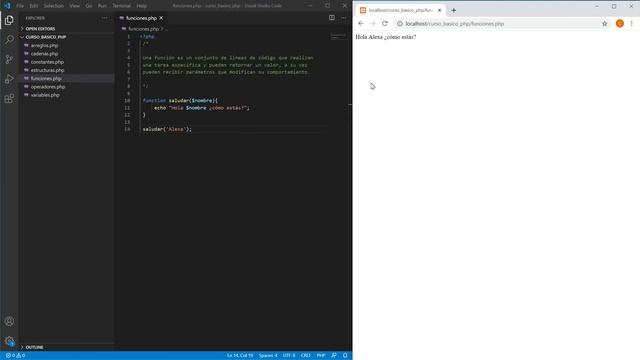
Task: Open the Terminal menu
Action: (x=121, y=6)
